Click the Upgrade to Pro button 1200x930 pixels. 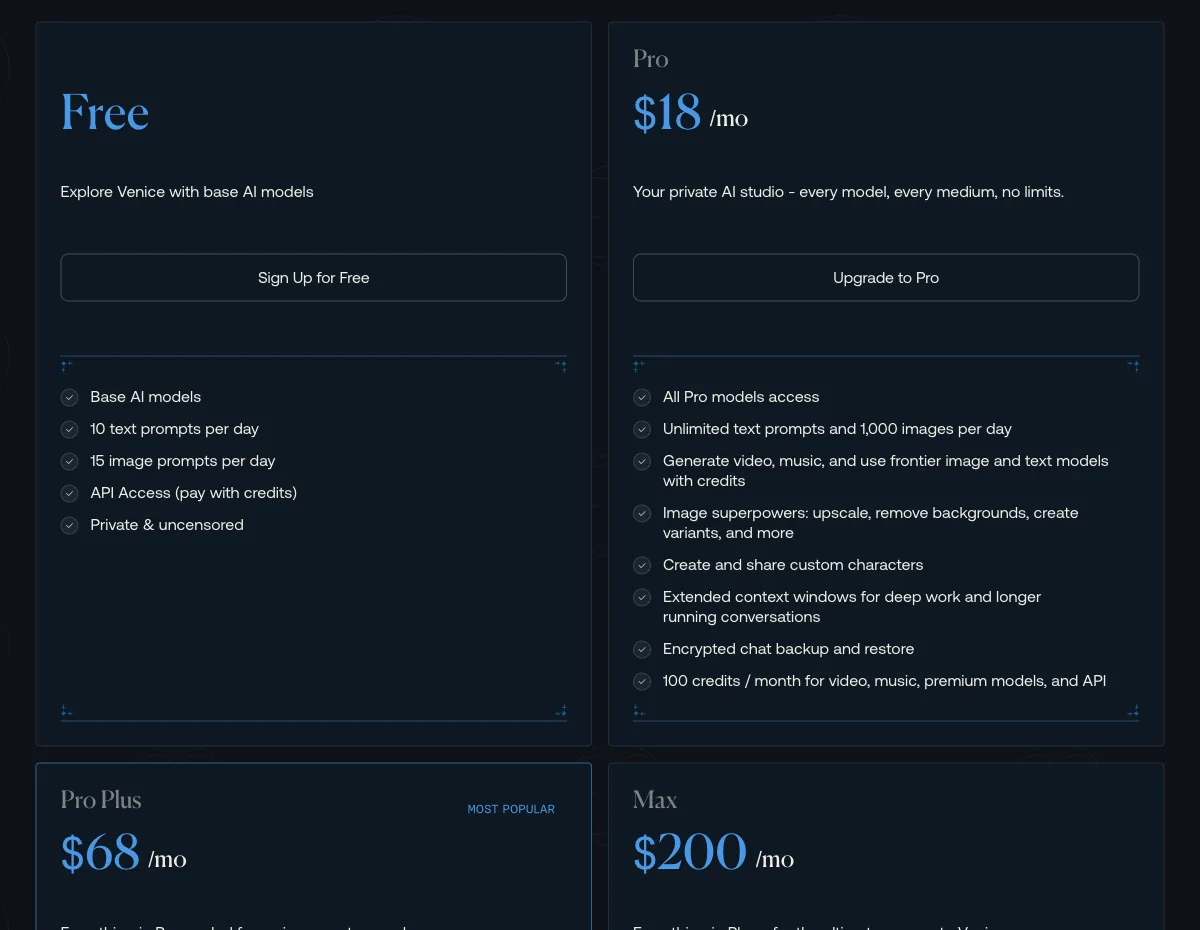[x=886, y=277]
